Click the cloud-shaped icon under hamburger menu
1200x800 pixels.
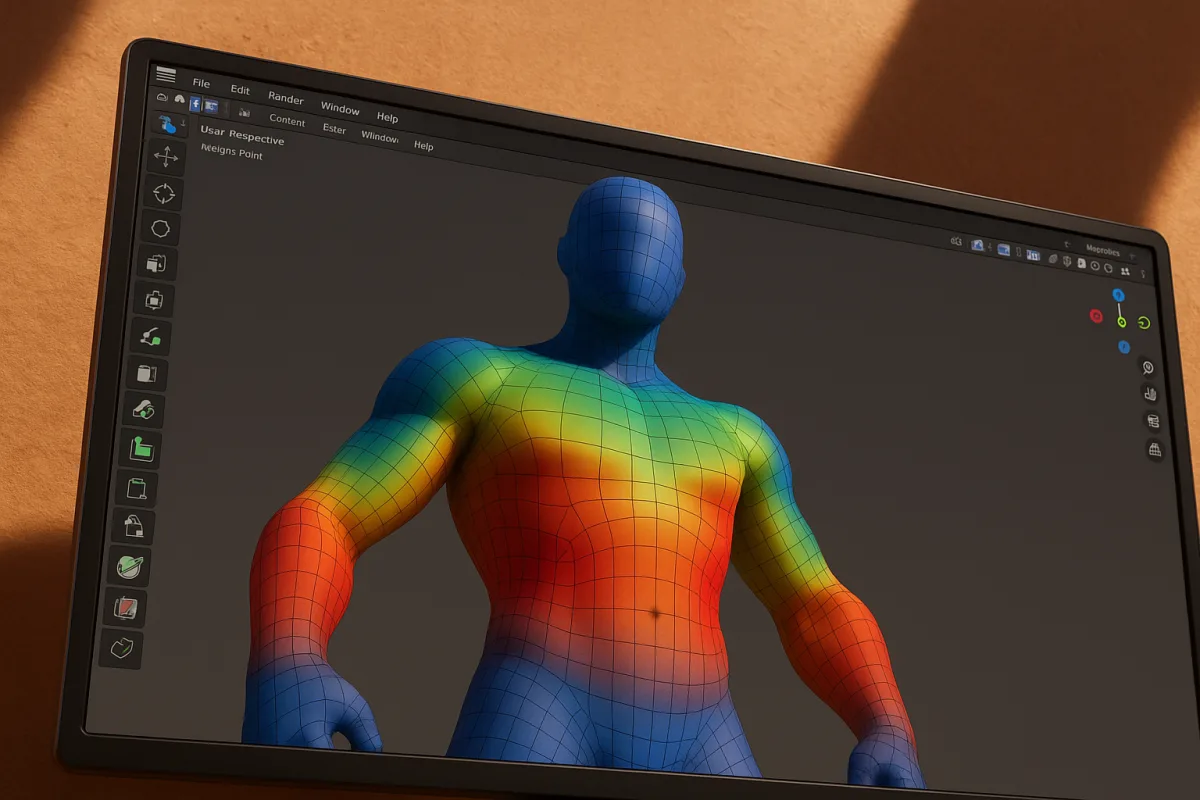click(x=162, y=97)
